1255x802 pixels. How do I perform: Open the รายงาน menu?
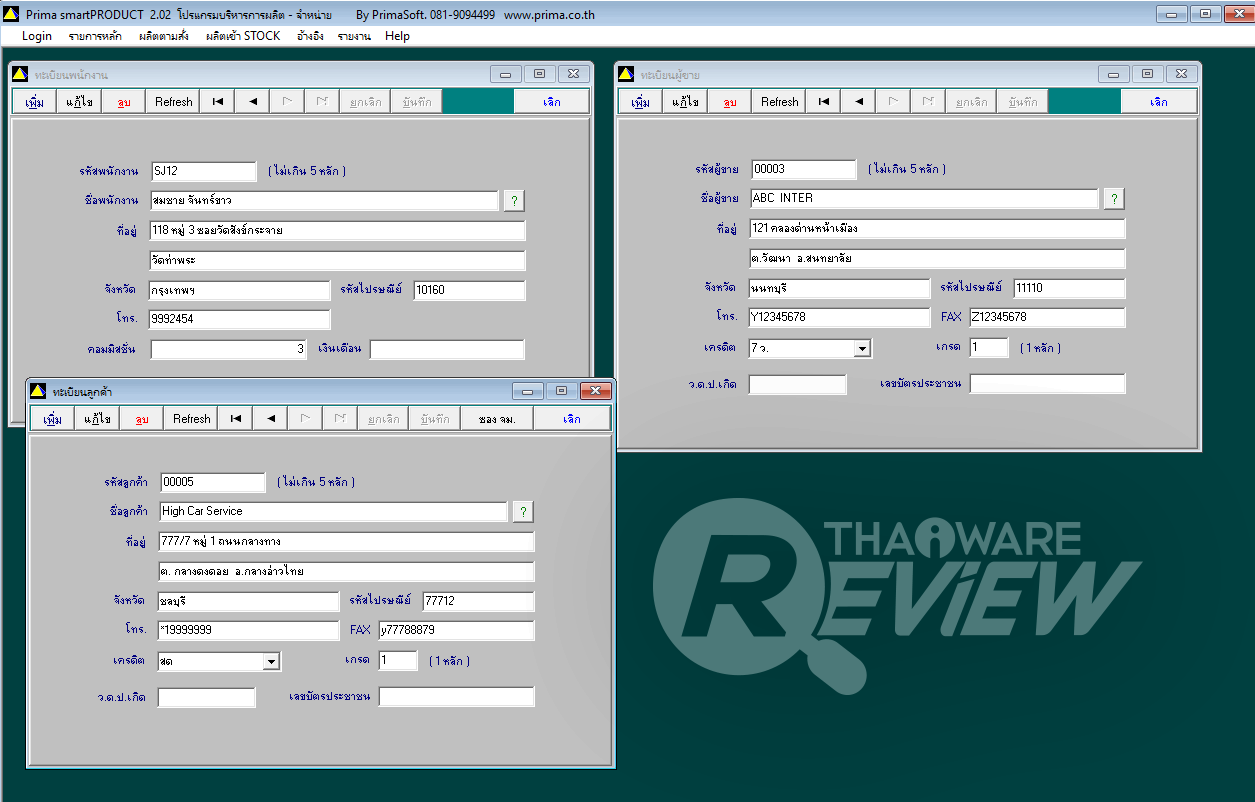pos(354,36)
